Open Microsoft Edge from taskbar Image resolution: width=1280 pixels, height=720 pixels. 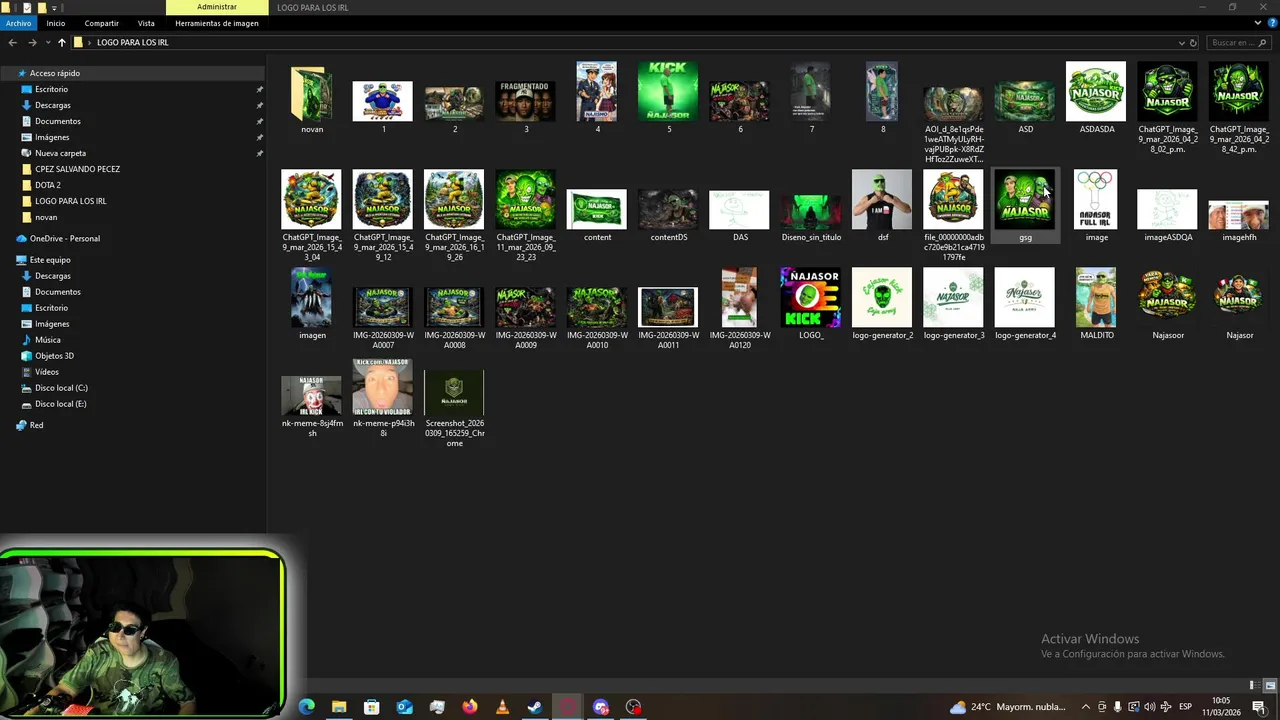tap(307, 707)
